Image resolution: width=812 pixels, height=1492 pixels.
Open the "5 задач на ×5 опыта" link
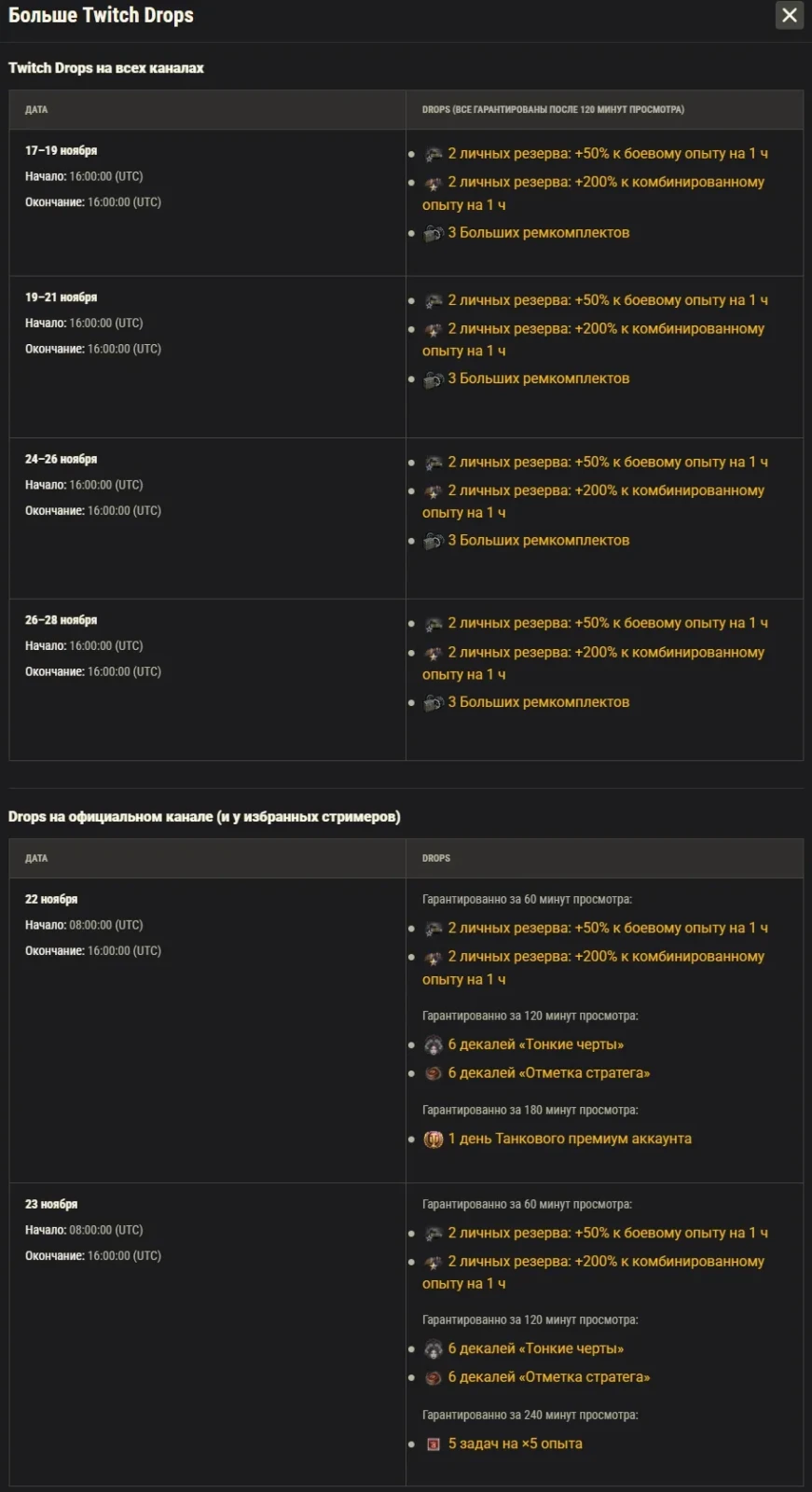tap(515, 1444)
